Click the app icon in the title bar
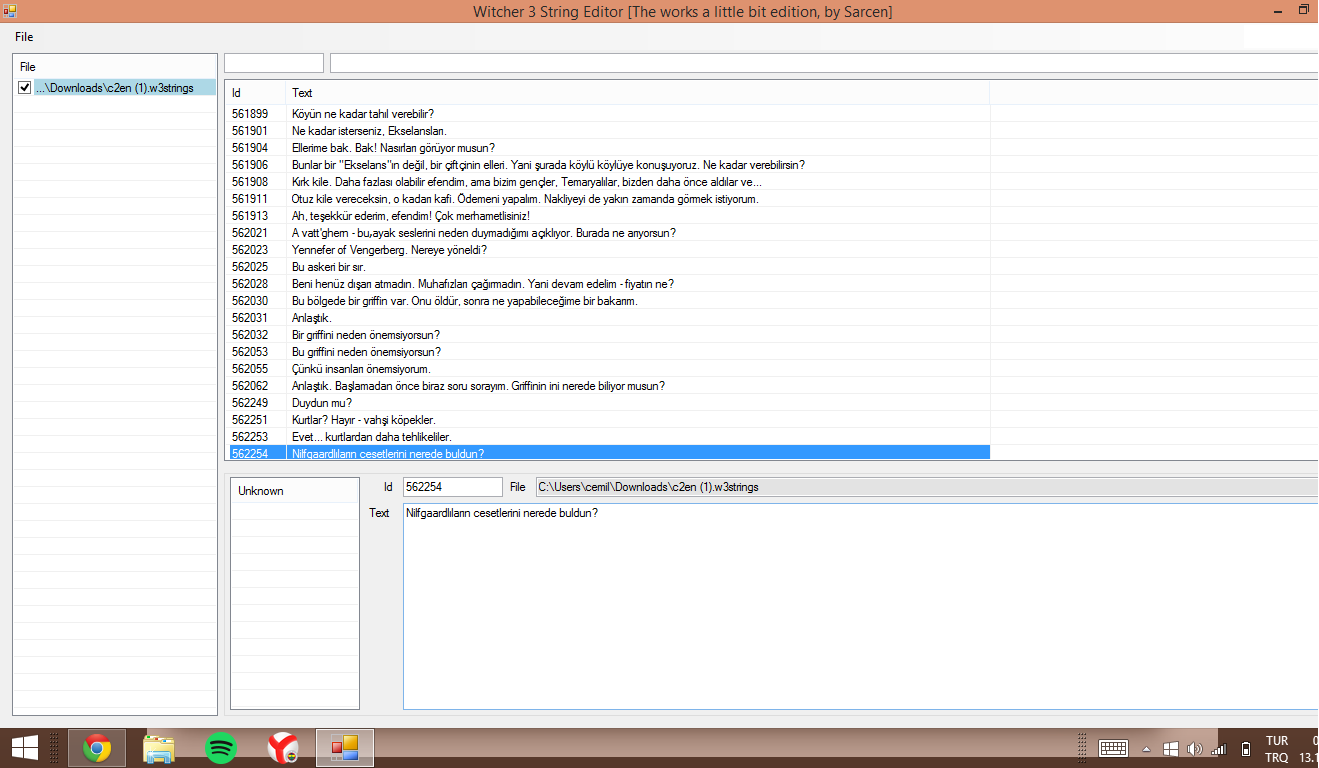This screenshot has height=768, width=1319. tap(8, 10)
